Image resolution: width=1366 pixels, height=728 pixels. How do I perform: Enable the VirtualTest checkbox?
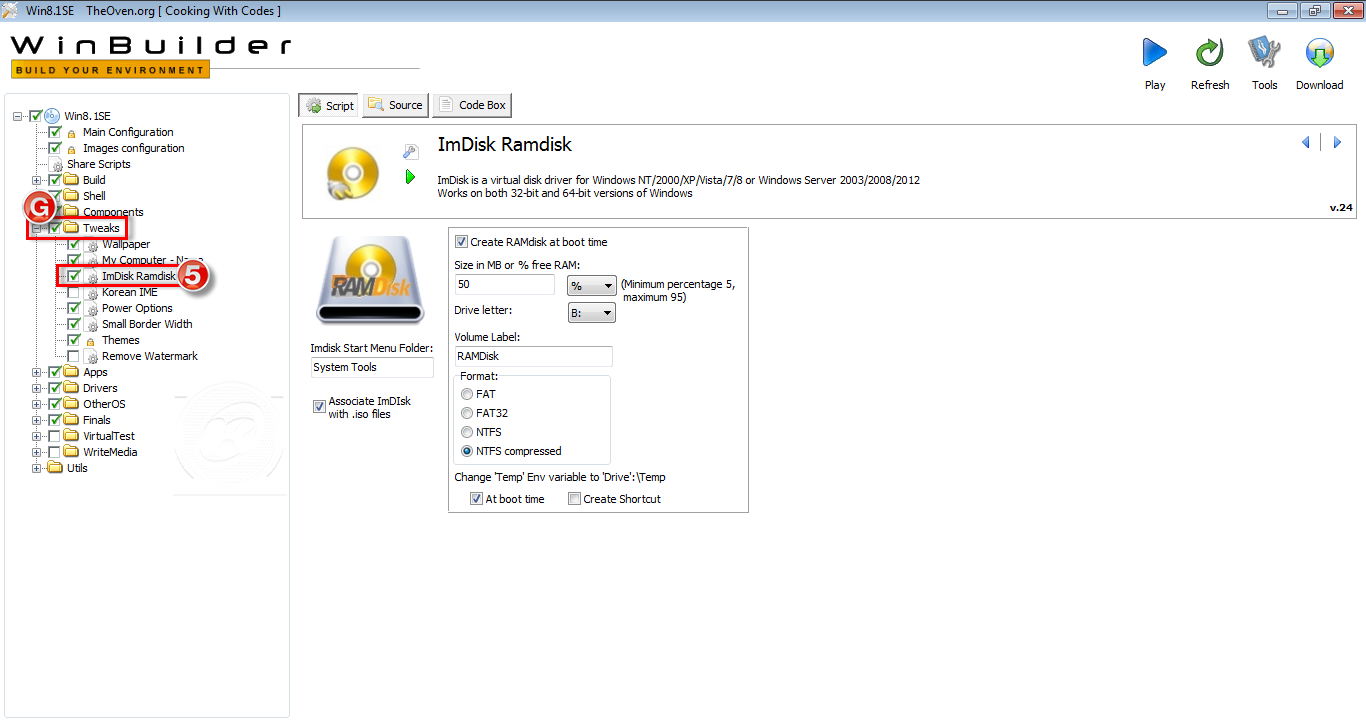[x=54, y=436]
